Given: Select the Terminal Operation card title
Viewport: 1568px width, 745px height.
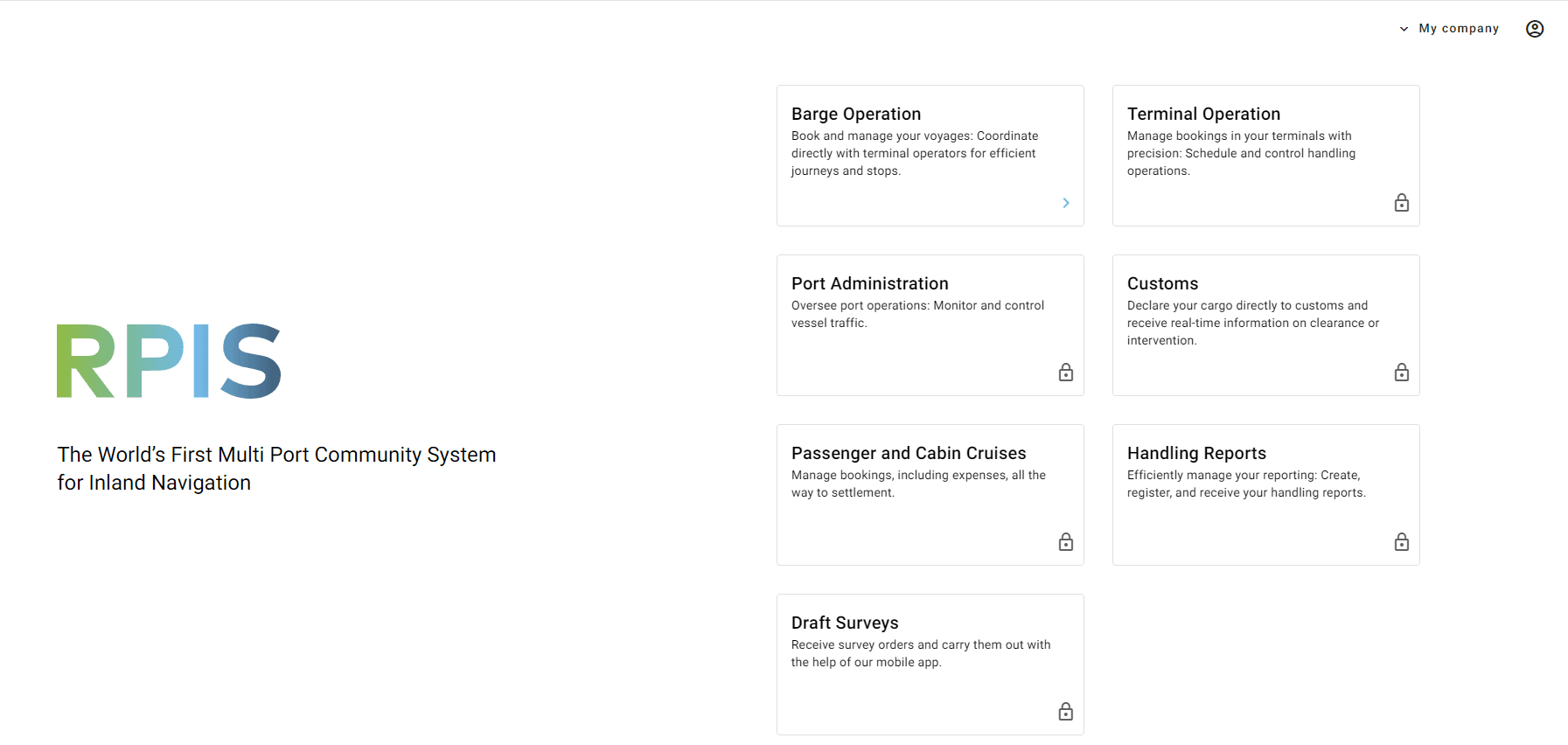Looking at the screenshot, I should point(1203,114).
